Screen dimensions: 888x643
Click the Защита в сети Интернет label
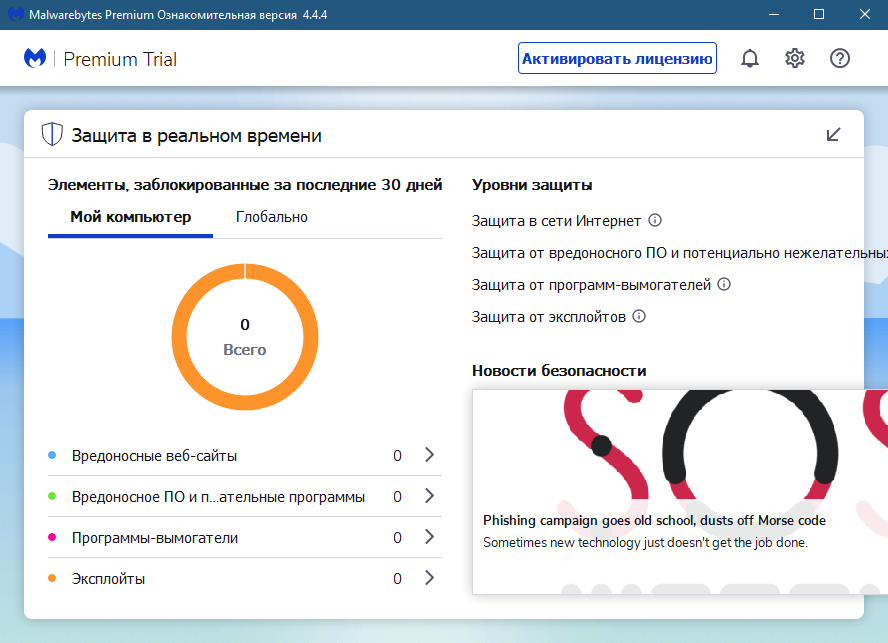[x=556, y=221]
